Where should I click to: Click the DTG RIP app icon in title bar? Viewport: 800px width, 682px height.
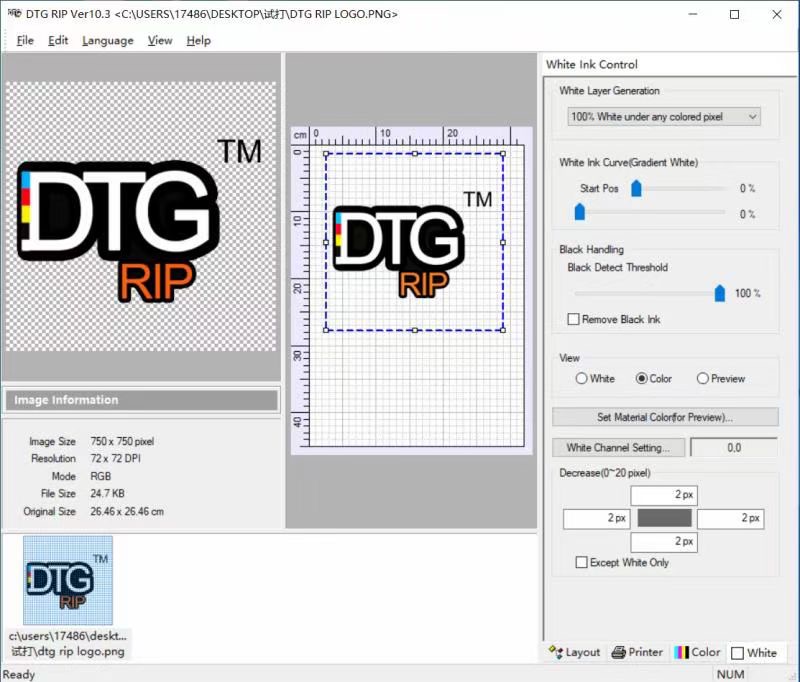coord(13,14)
